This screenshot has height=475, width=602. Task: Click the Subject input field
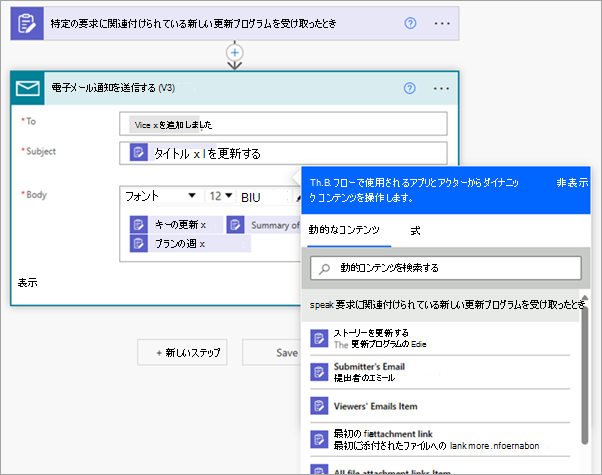click(x=283, y=153)
